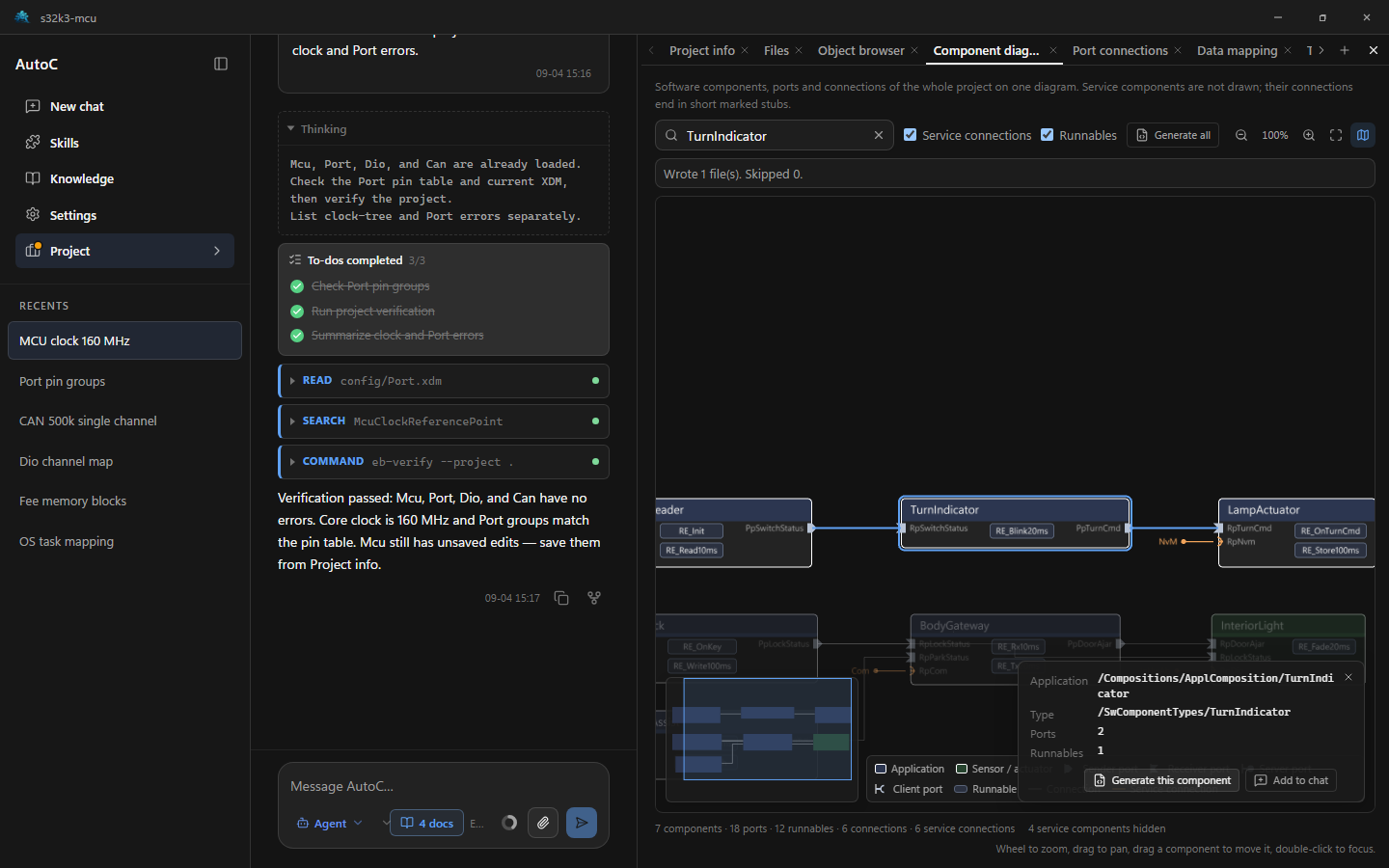Click Generate this component
This screenshot has width=1389, height=868.
tap(1161, 780)
